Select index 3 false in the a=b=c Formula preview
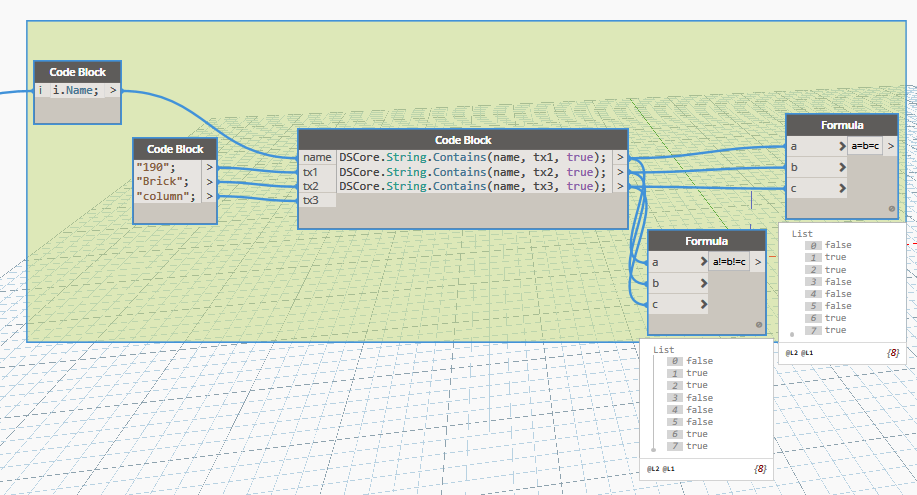Viewport: 917px width, 495px height. click(829, 281)
